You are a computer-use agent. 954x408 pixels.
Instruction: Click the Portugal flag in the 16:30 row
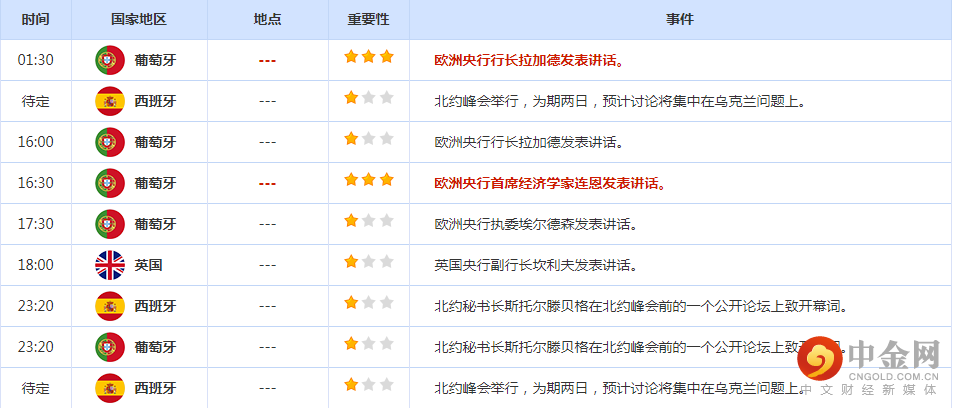coord(110,183)
